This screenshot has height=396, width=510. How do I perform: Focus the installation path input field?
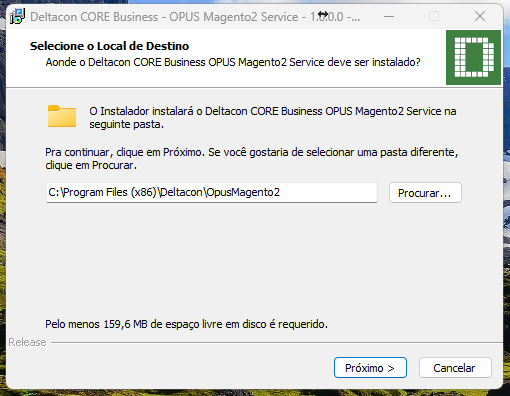click(212, 192)
